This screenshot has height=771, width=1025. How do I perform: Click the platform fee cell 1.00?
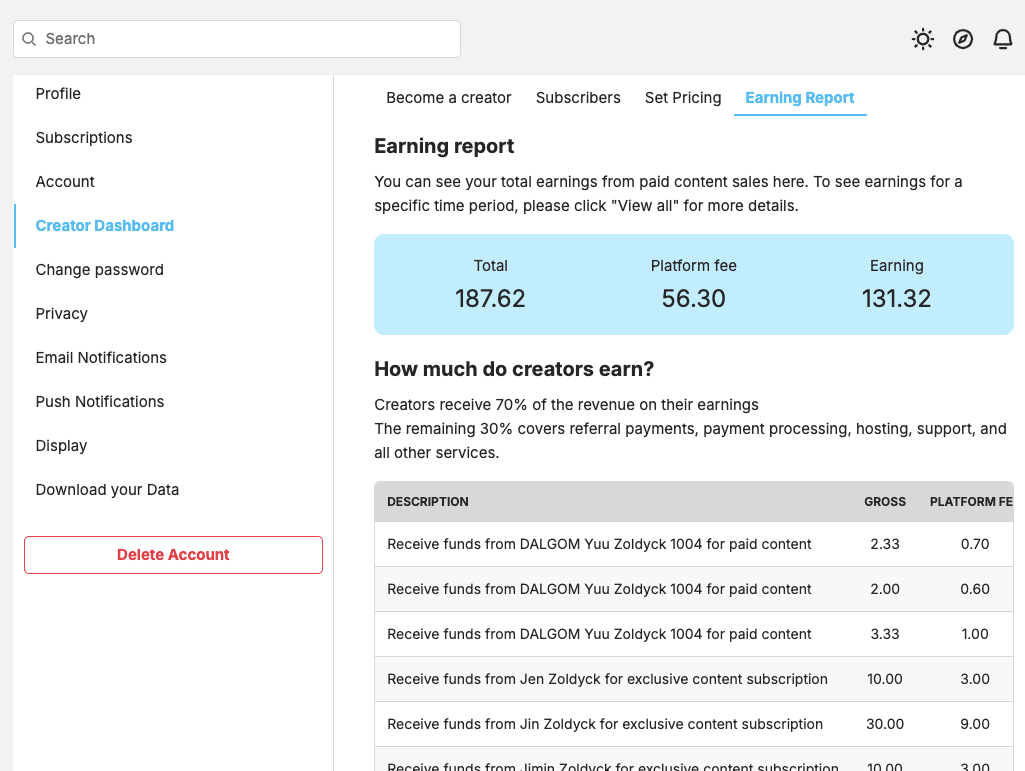(975, 634)
